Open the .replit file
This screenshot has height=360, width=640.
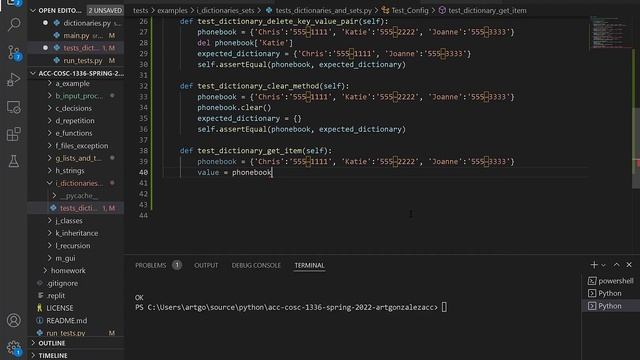click(x=76, y=296)
